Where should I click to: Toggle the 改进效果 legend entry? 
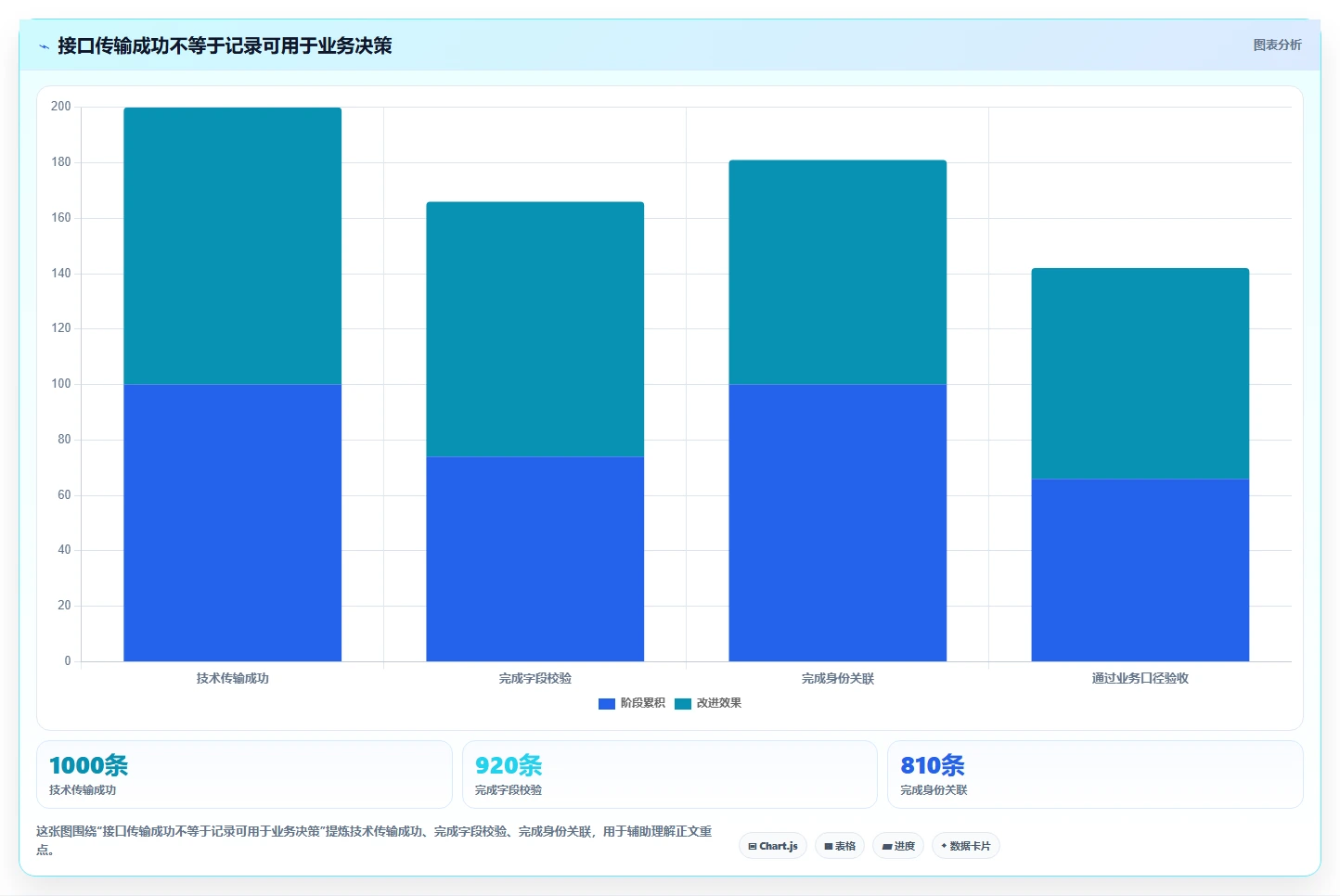click(x=708, y=703)
